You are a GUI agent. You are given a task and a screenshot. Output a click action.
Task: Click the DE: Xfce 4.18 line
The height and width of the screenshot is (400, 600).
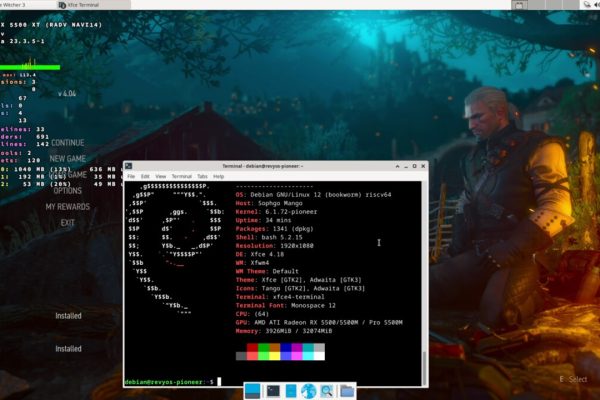pos(260,254)
